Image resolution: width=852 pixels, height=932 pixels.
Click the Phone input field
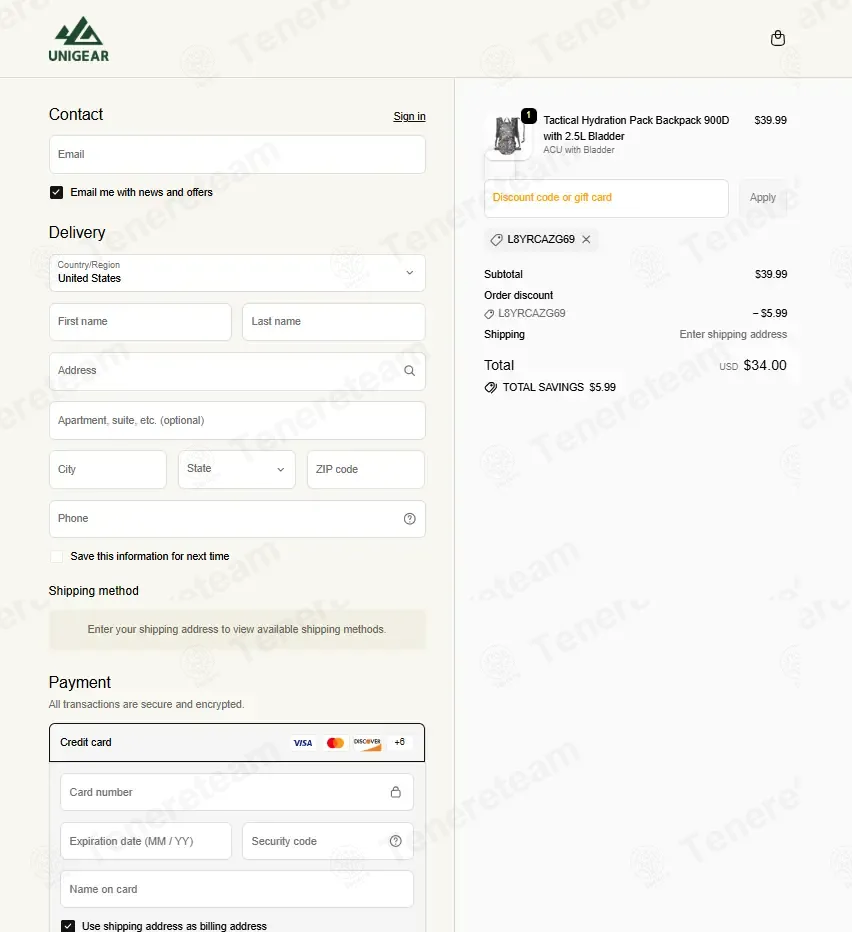pos(237,519)
